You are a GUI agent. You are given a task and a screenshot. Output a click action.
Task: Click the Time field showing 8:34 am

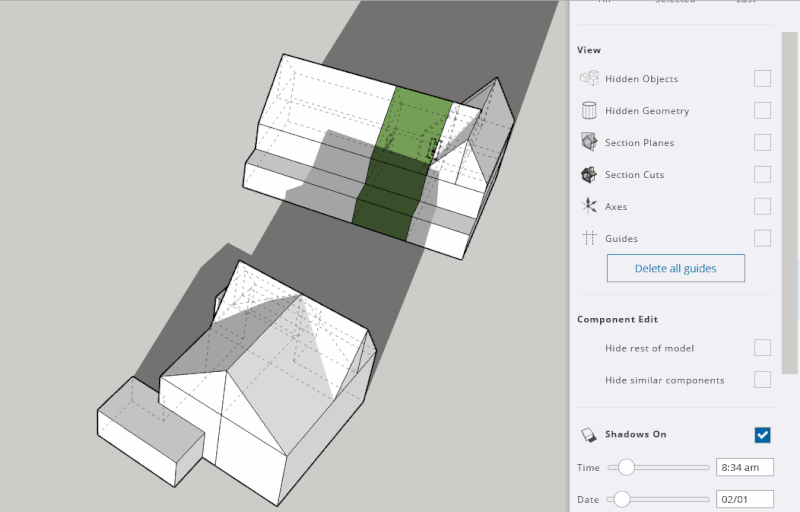point(745,467)
